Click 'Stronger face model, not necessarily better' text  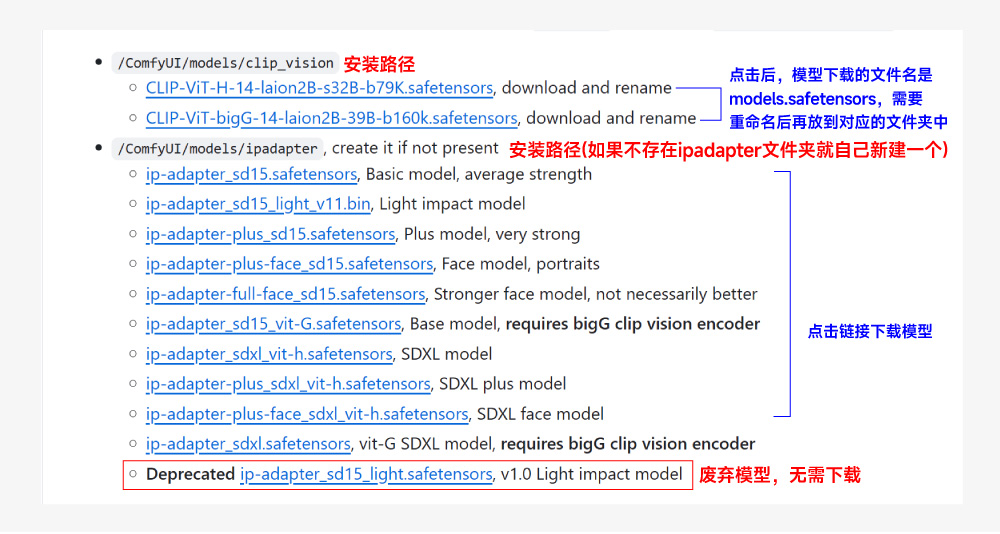coord(596,294)
